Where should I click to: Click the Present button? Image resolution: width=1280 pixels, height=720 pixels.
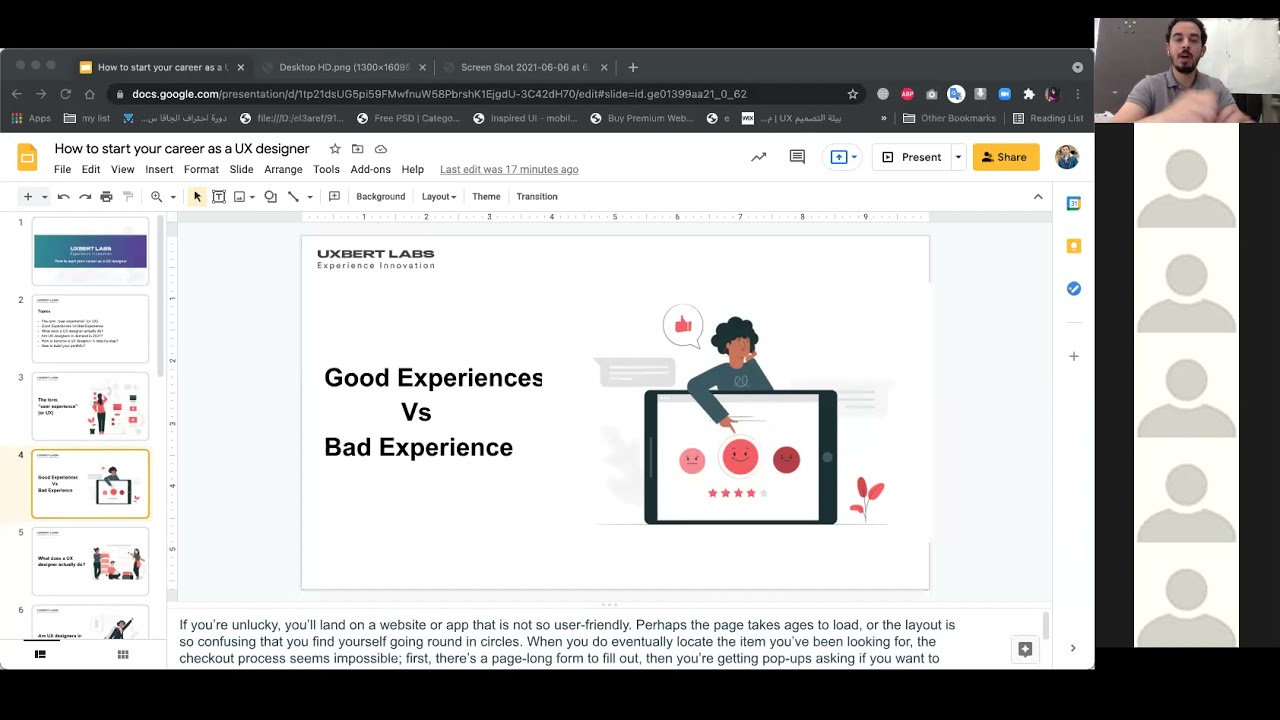point(912,157)
